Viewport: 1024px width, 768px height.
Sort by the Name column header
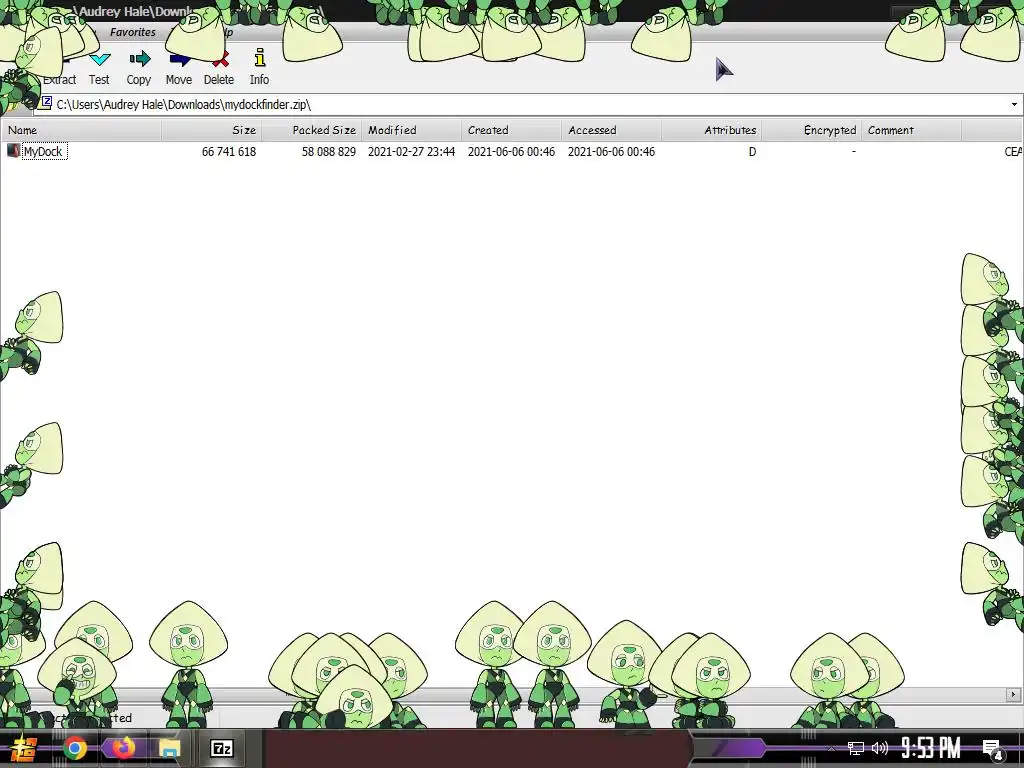[81, 130]
